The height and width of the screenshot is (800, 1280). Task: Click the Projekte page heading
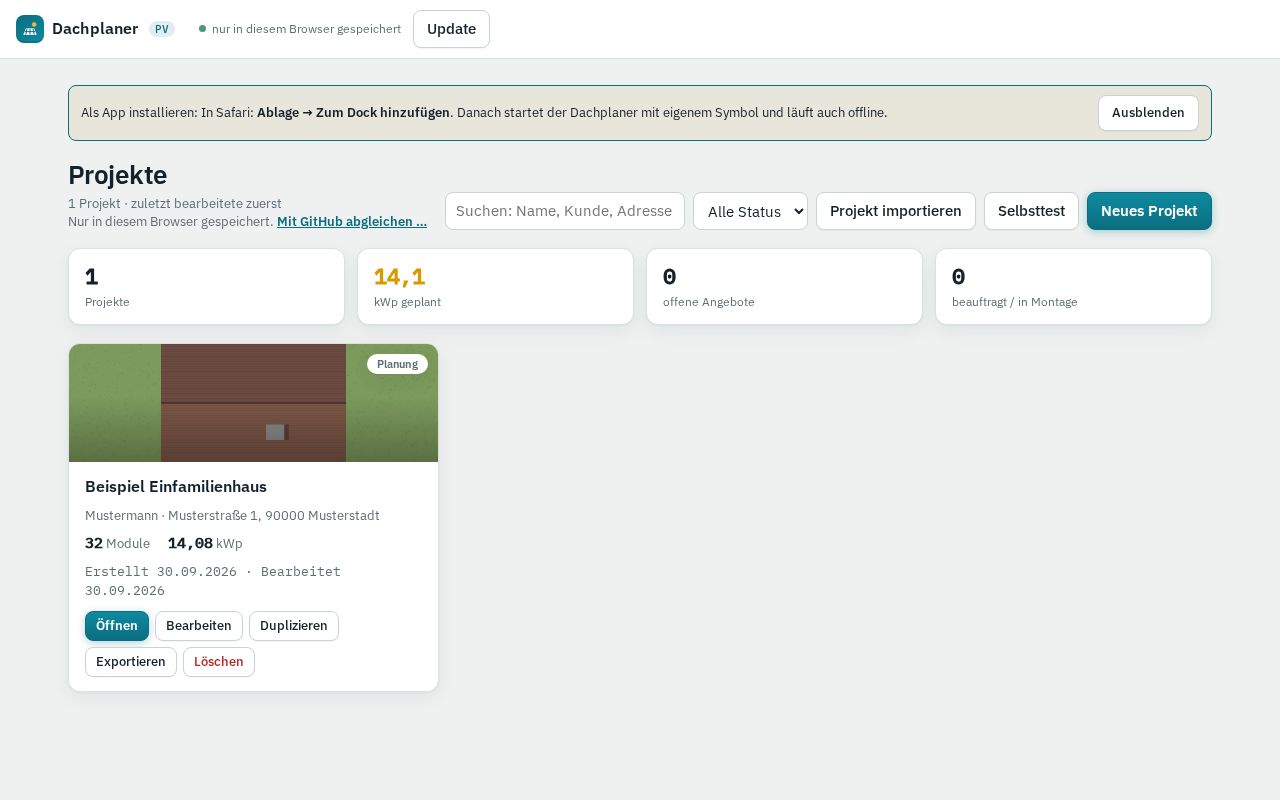(x=118, y=175)
